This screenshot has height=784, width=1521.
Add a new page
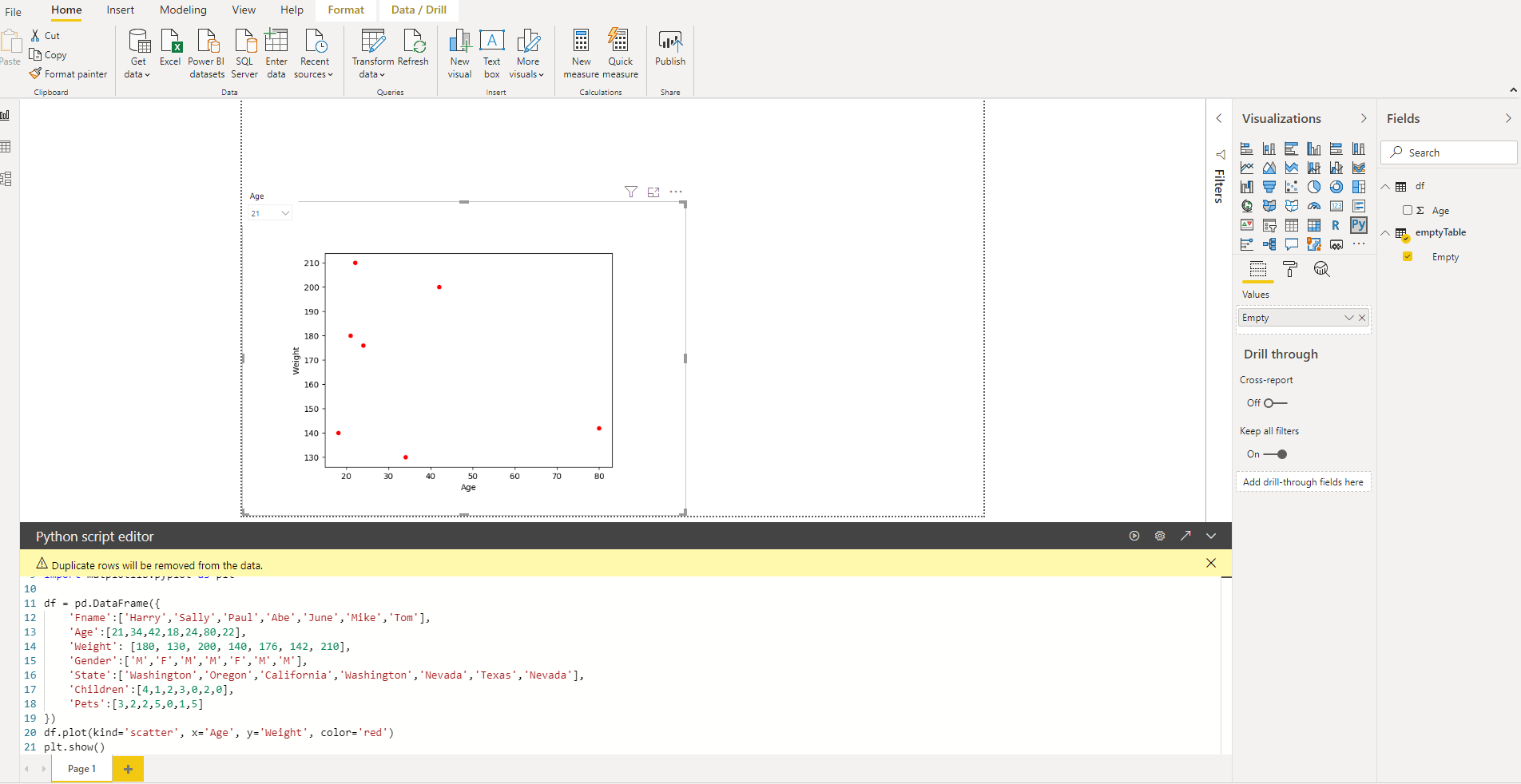point(128,769)
